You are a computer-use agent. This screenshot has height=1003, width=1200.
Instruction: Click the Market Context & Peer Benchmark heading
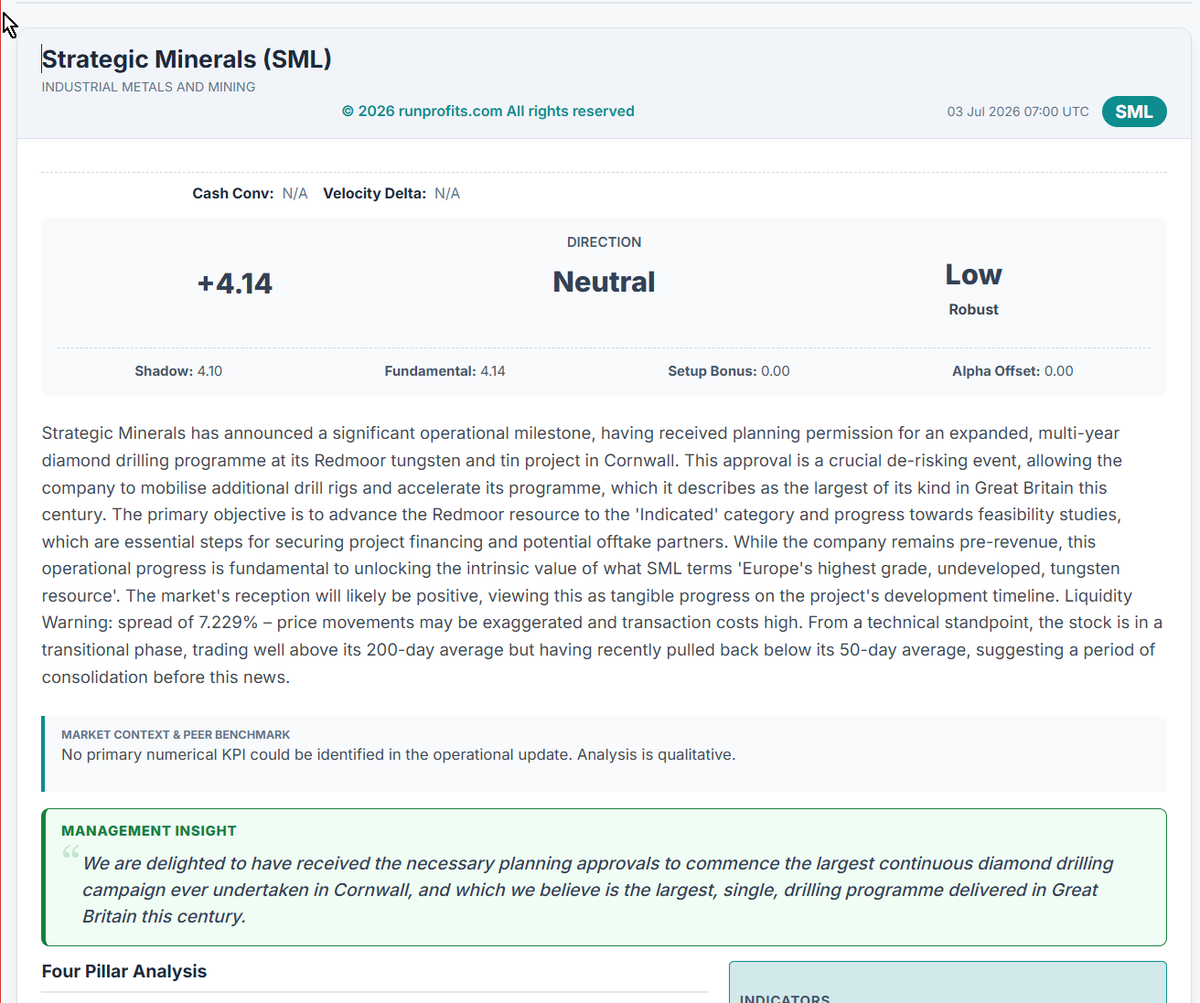pyautogui.click(x=176, y=735)
